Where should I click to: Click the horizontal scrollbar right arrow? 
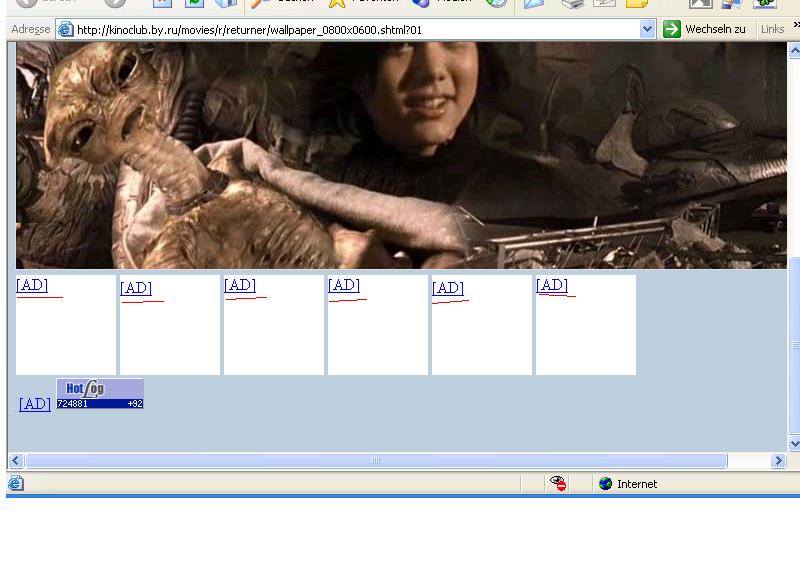click(x=779, y=461)
